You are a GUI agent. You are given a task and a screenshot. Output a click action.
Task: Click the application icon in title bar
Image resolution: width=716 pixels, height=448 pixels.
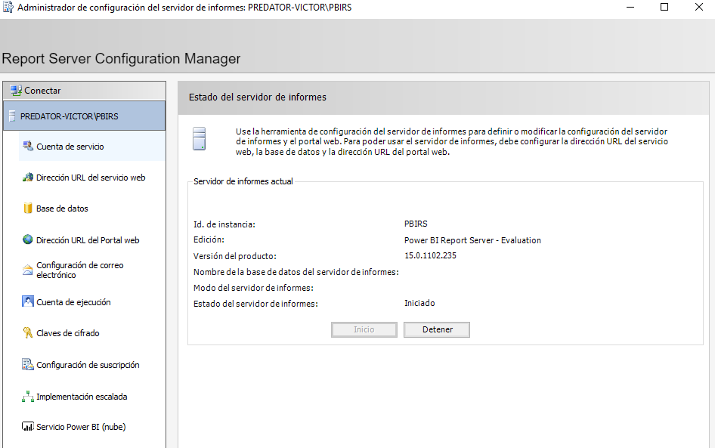pyautogui.click(x=9, y=8)
